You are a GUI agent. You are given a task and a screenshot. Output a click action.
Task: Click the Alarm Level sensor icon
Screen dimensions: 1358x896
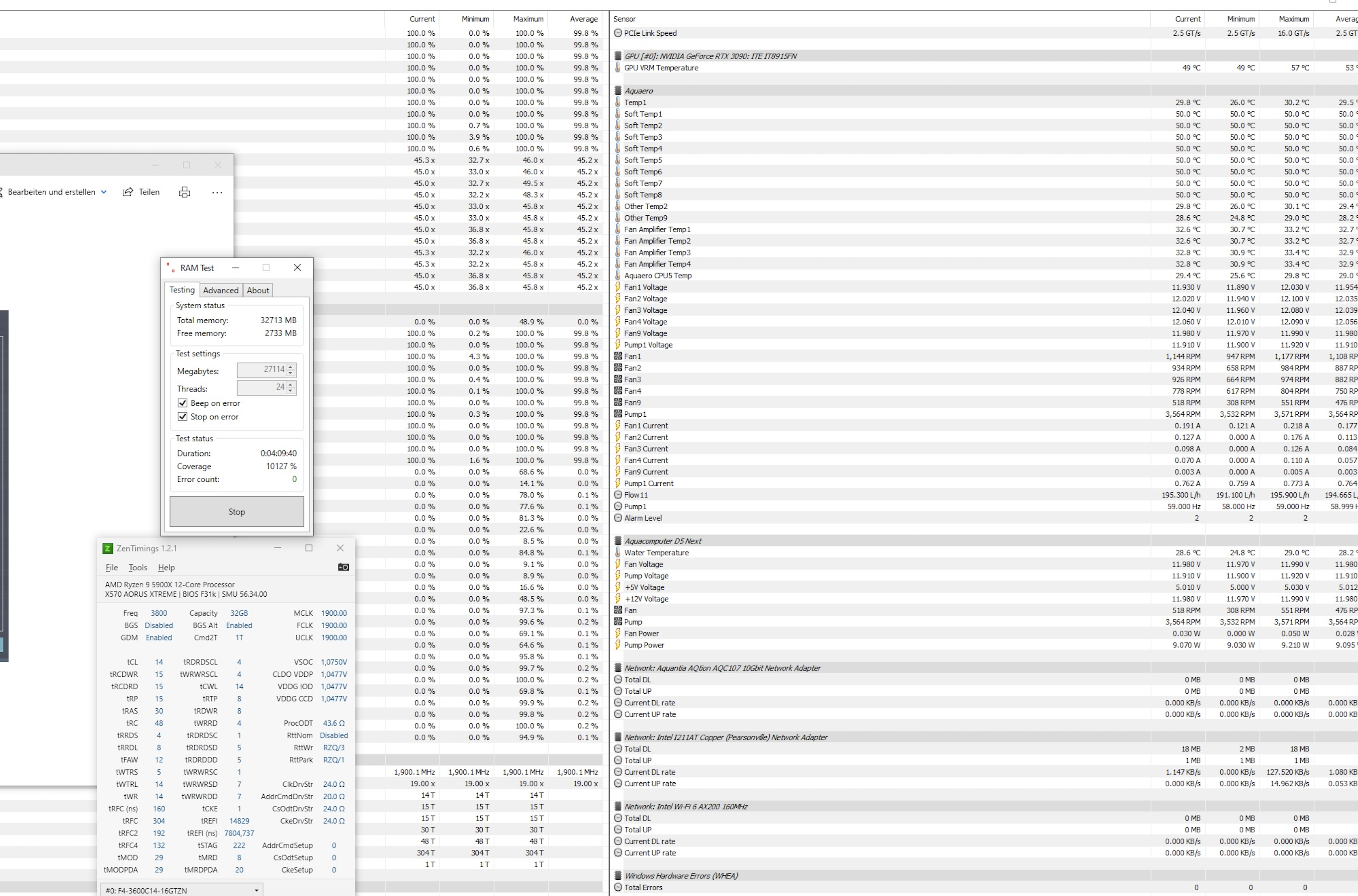click(x=618, y=518)
